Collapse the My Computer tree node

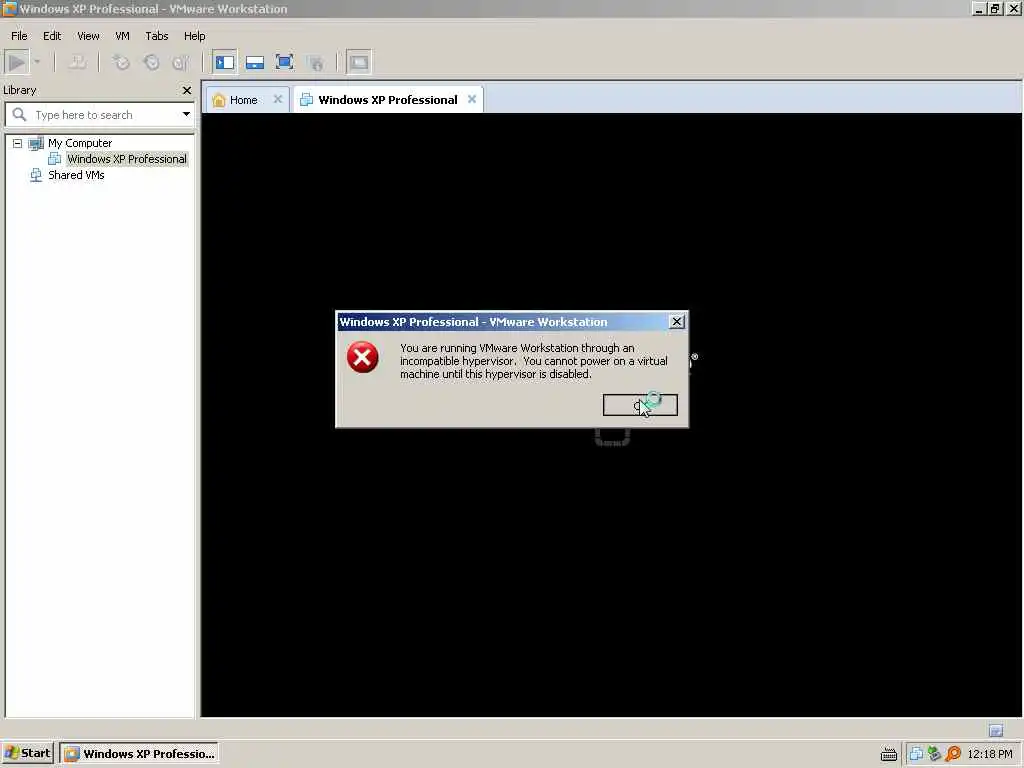[18, 143]
